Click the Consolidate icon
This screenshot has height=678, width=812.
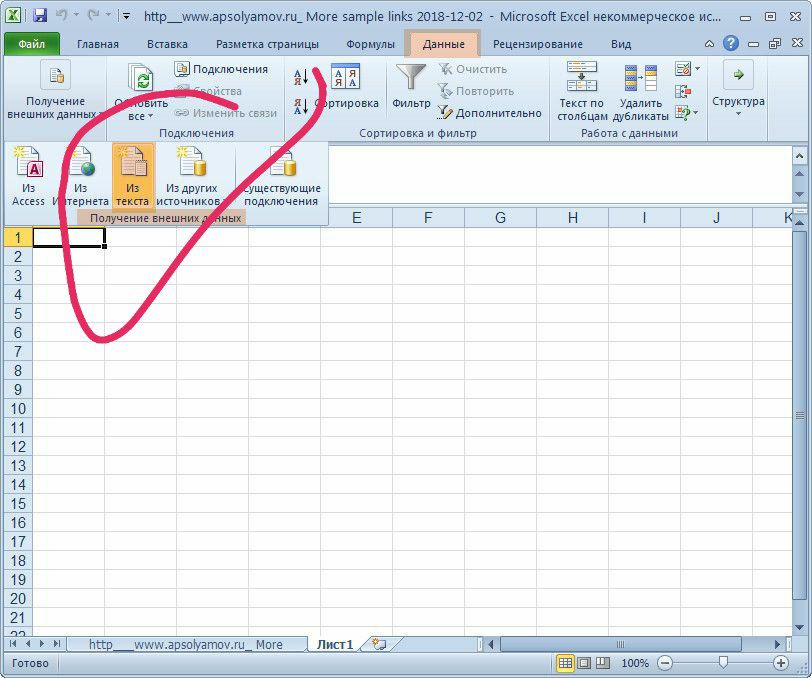coord(683,92)
